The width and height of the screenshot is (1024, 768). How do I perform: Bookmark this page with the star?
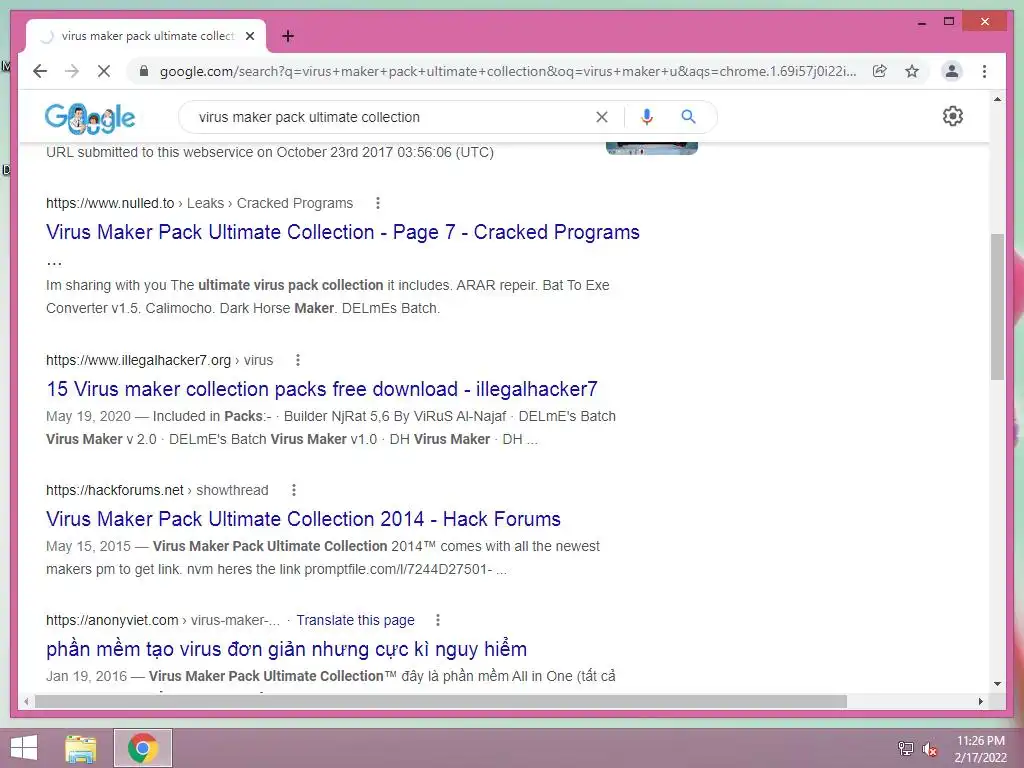912,71
